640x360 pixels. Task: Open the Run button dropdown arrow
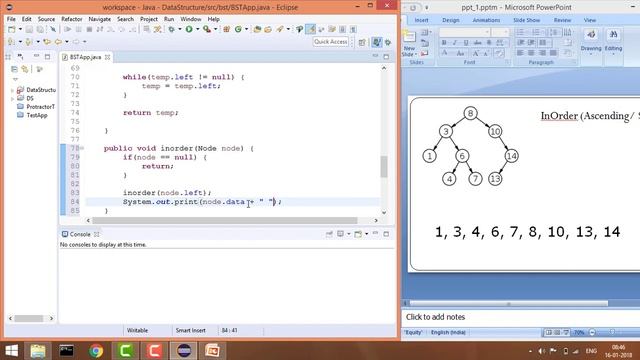[198, 29]
